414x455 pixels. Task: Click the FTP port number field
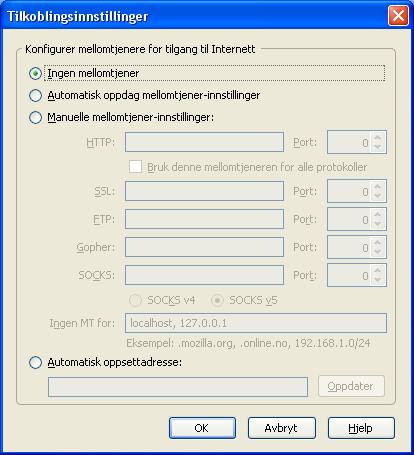(350, 219)
